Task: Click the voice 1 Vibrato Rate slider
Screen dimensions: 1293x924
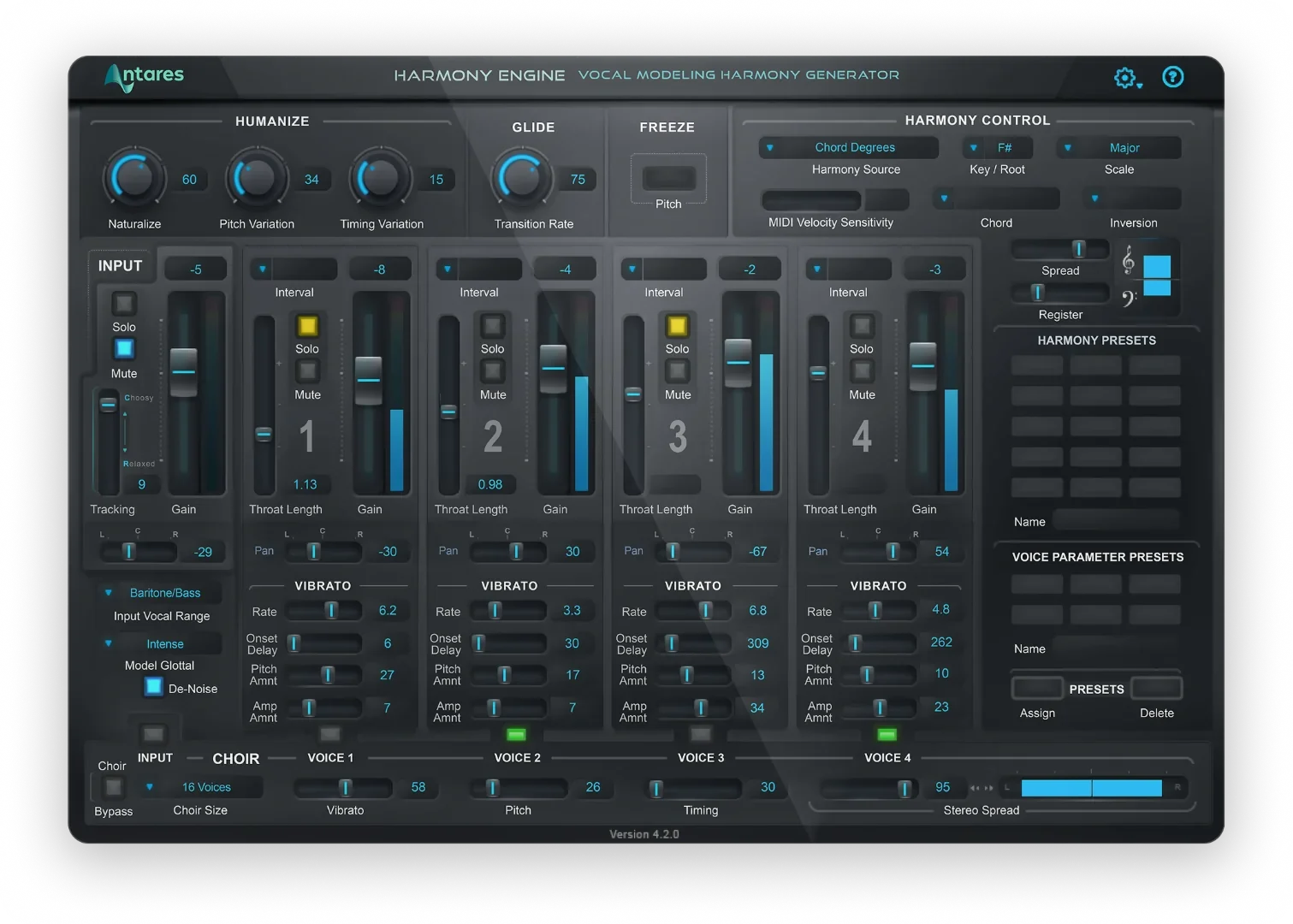Action: click(x=323, y=610)
